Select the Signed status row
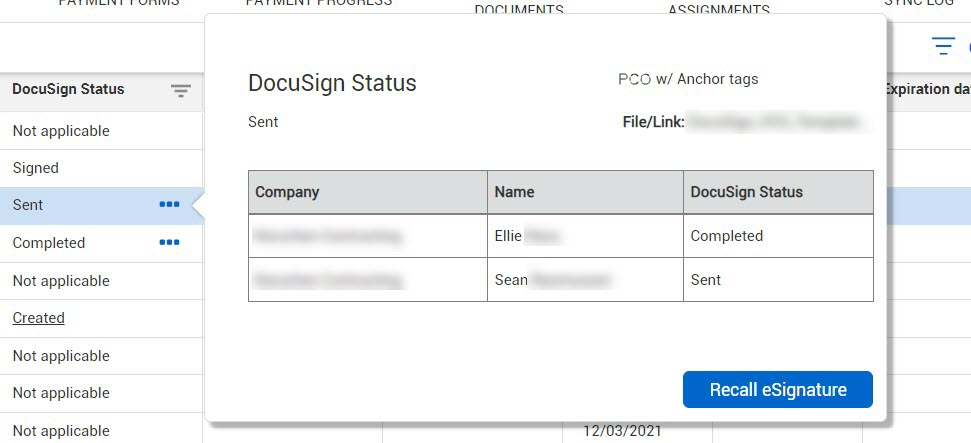This screenshot has height=443, width=971. (x=102, y=168)
